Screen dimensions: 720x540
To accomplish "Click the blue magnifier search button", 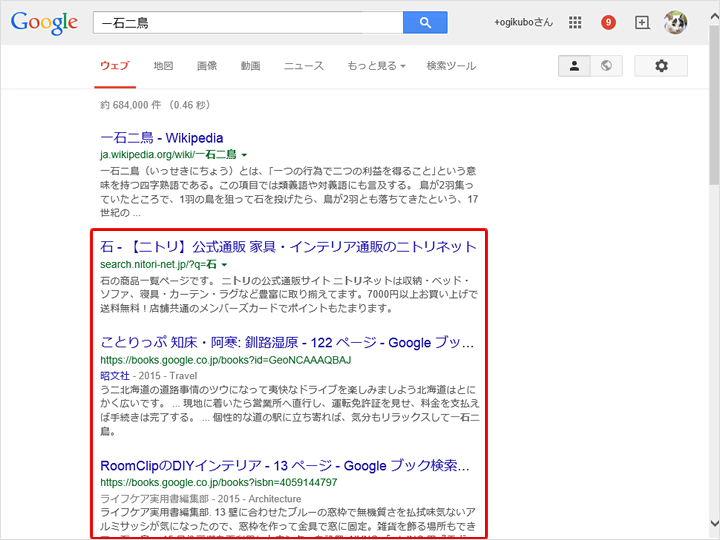I will [425, 22].
